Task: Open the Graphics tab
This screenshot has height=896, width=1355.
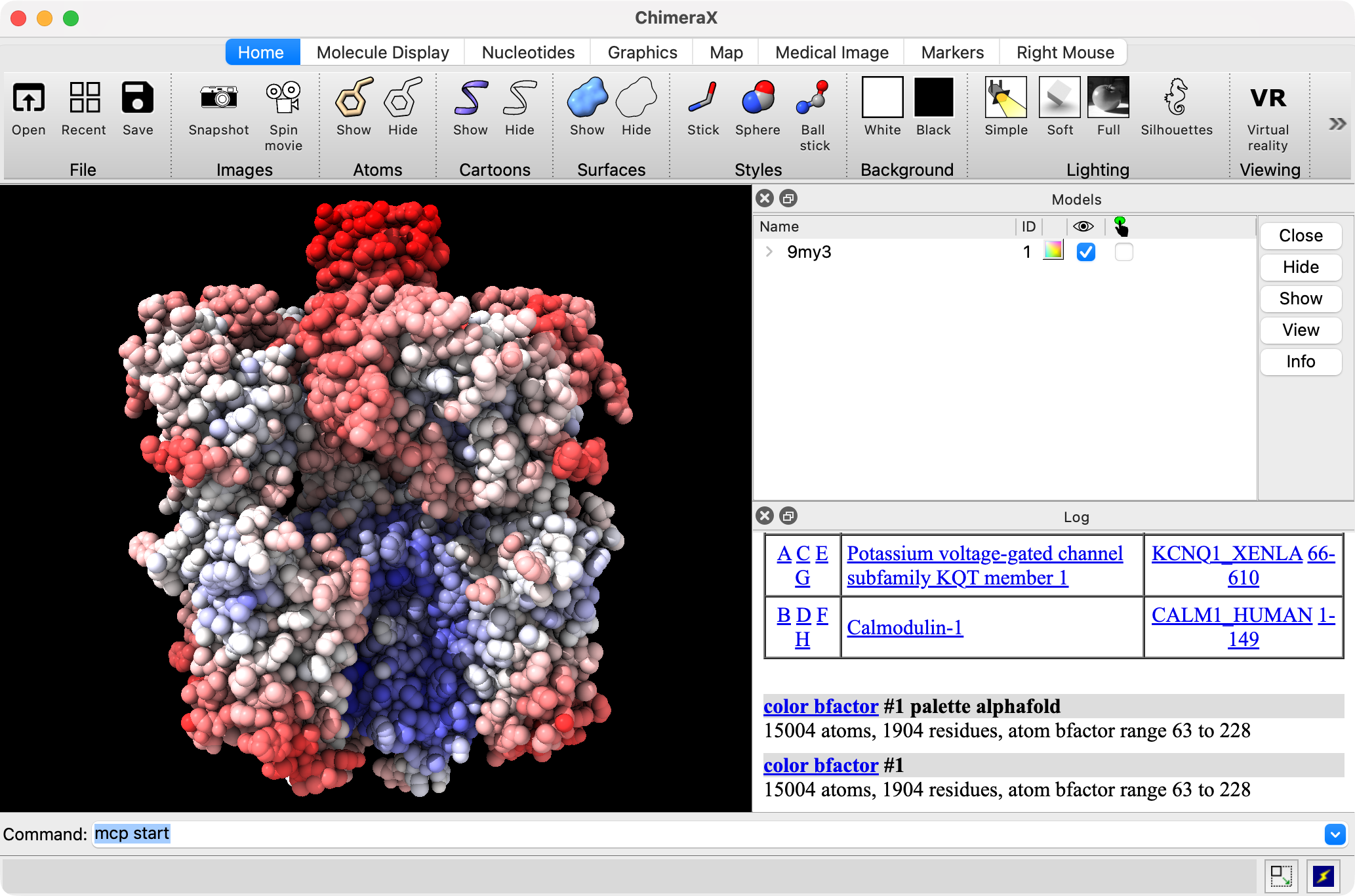Action: [x=642, y=52]
